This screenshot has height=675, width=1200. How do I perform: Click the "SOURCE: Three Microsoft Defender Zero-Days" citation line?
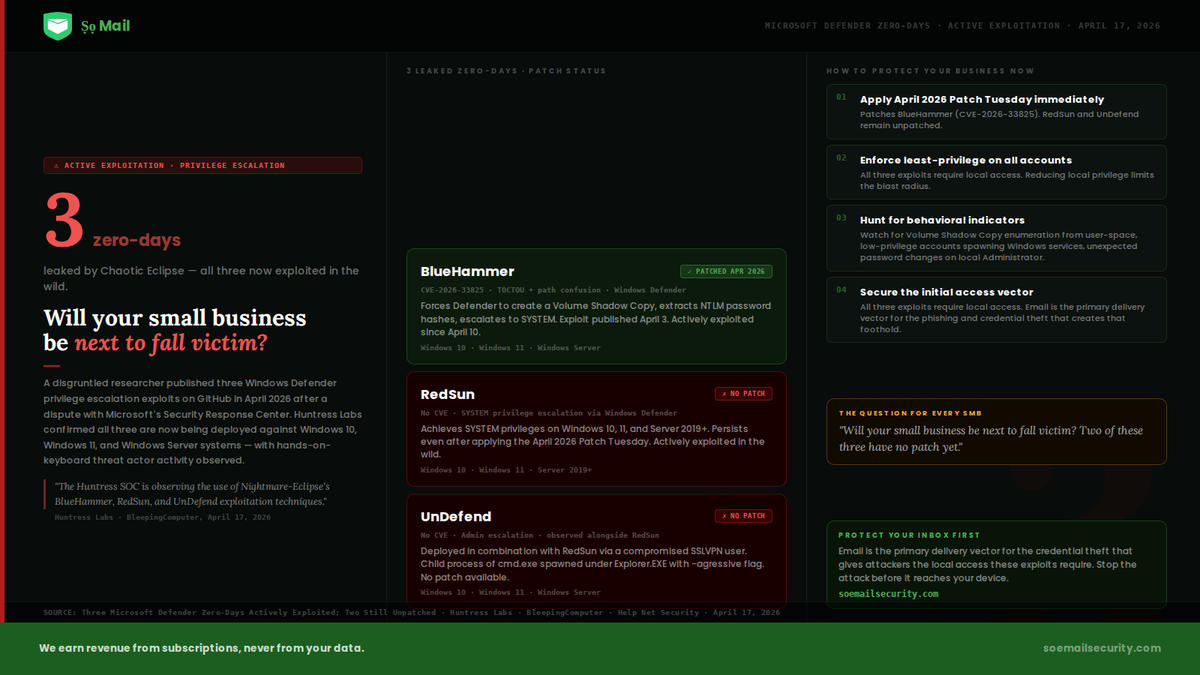click(412, 612)
